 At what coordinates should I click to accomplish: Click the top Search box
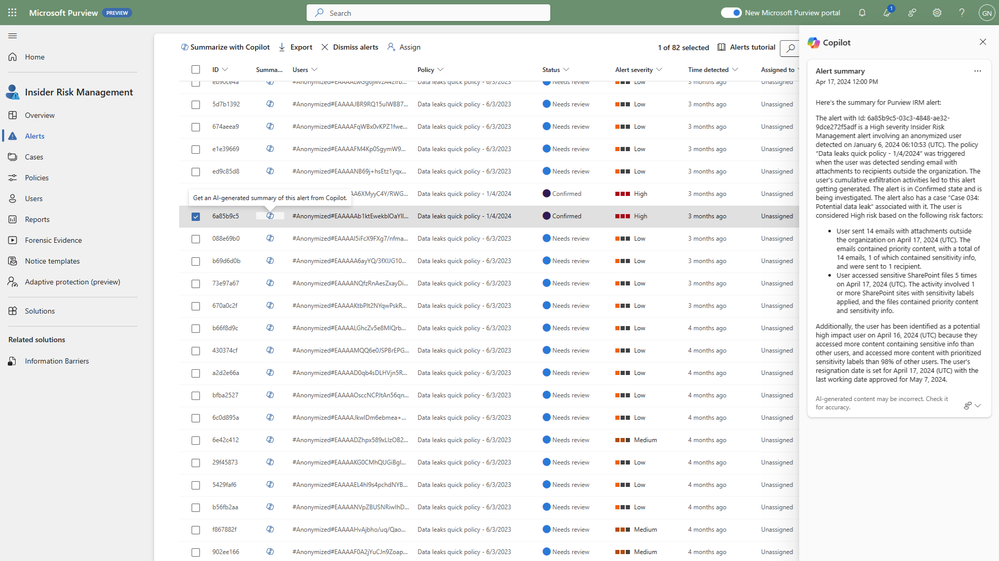428,13
